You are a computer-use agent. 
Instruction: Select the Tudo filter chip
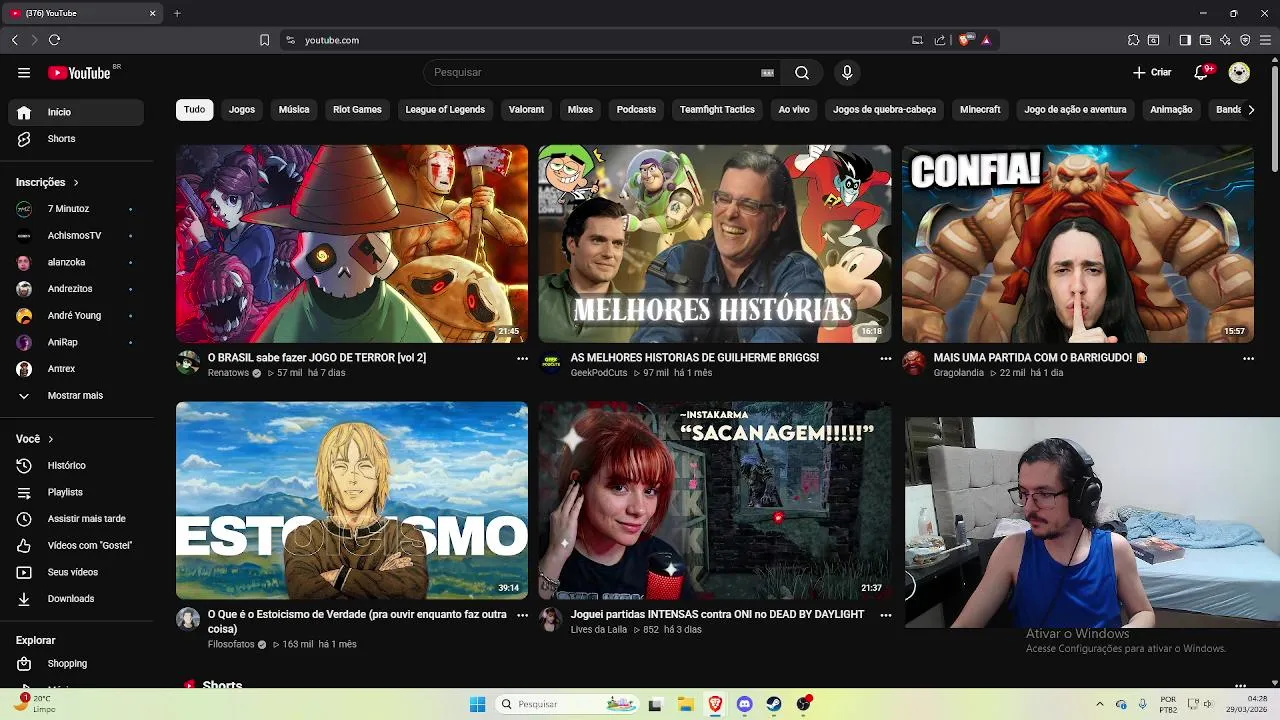coord(195,110)
